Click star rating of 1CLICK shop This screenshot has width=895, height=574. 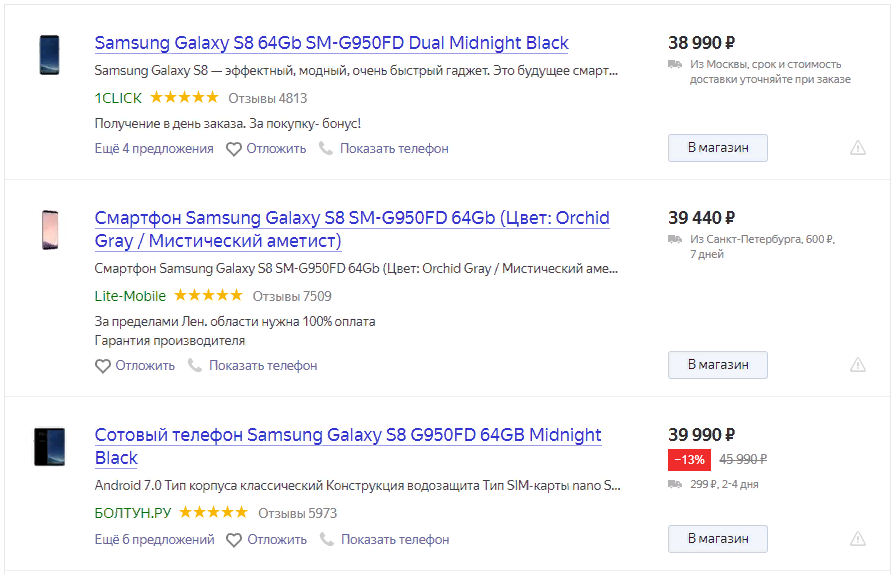pyautogui.click(x=184, y=98)
